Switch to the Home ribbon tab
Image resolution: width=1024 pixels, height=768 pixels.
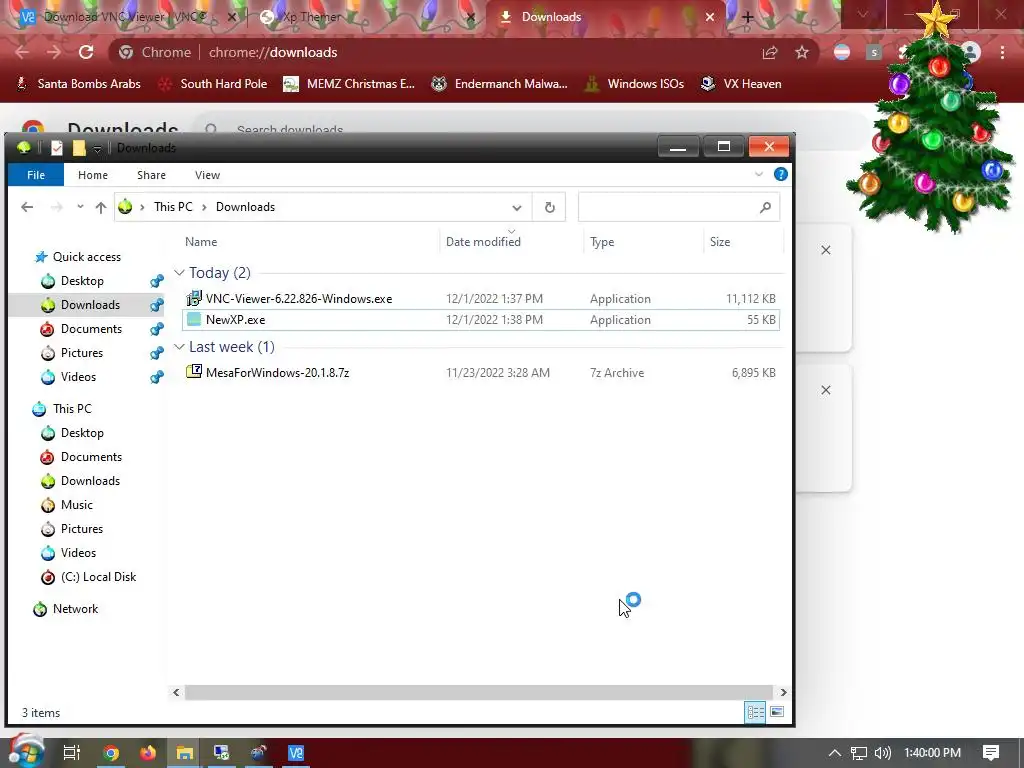click(x=93, y=175)
